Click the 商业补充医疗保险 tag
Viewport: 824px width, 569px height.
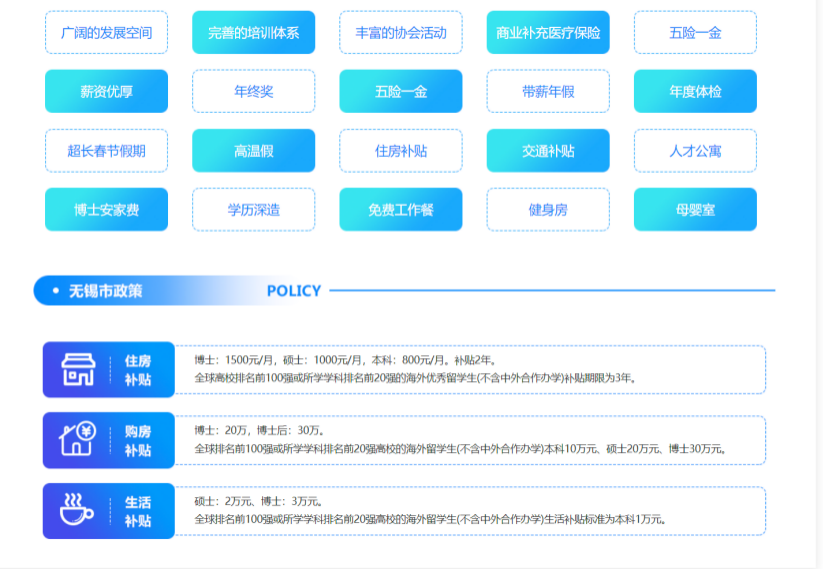548,33
